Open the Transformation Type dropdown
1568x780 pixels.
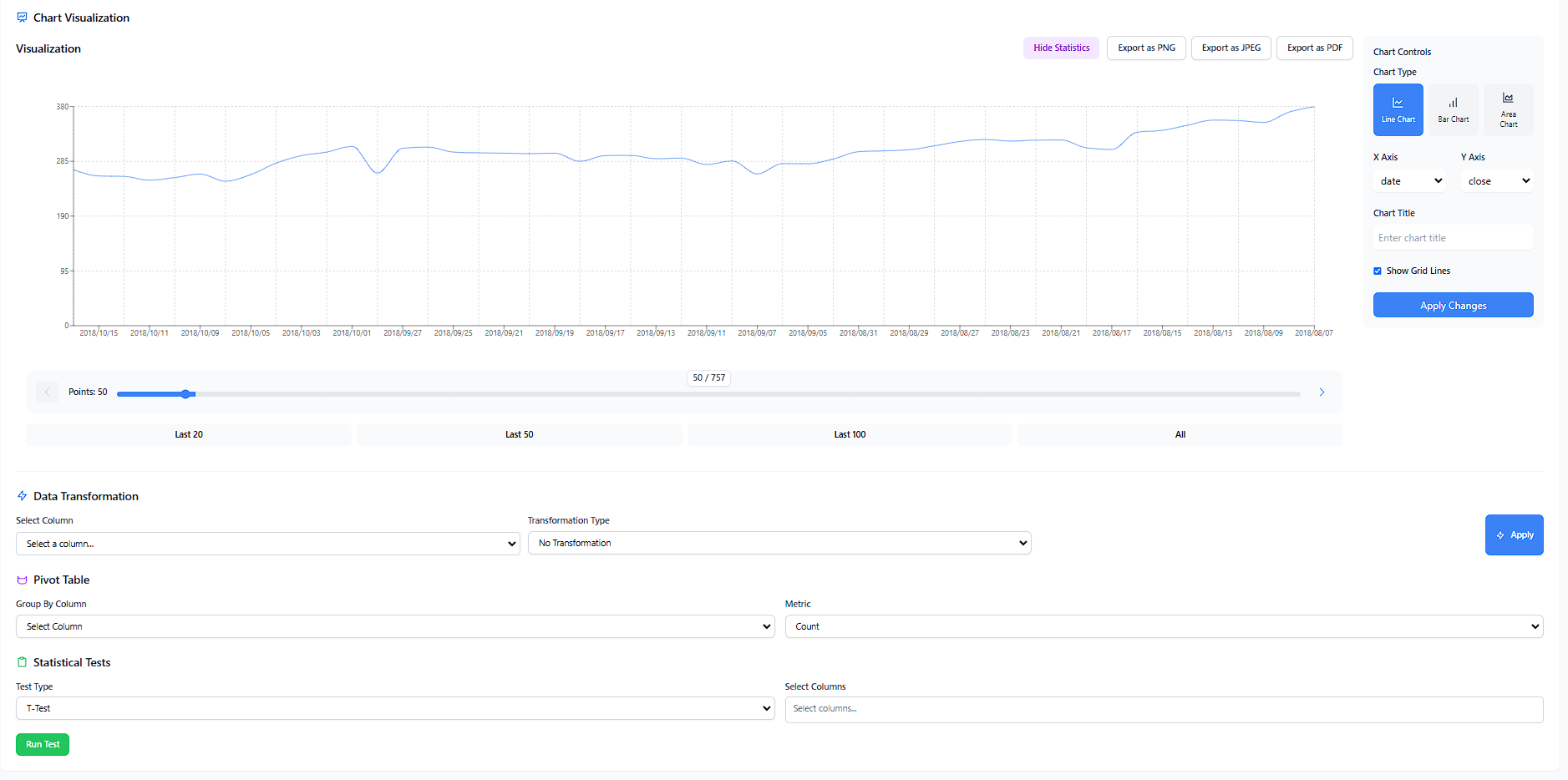(x=779, y=543)
